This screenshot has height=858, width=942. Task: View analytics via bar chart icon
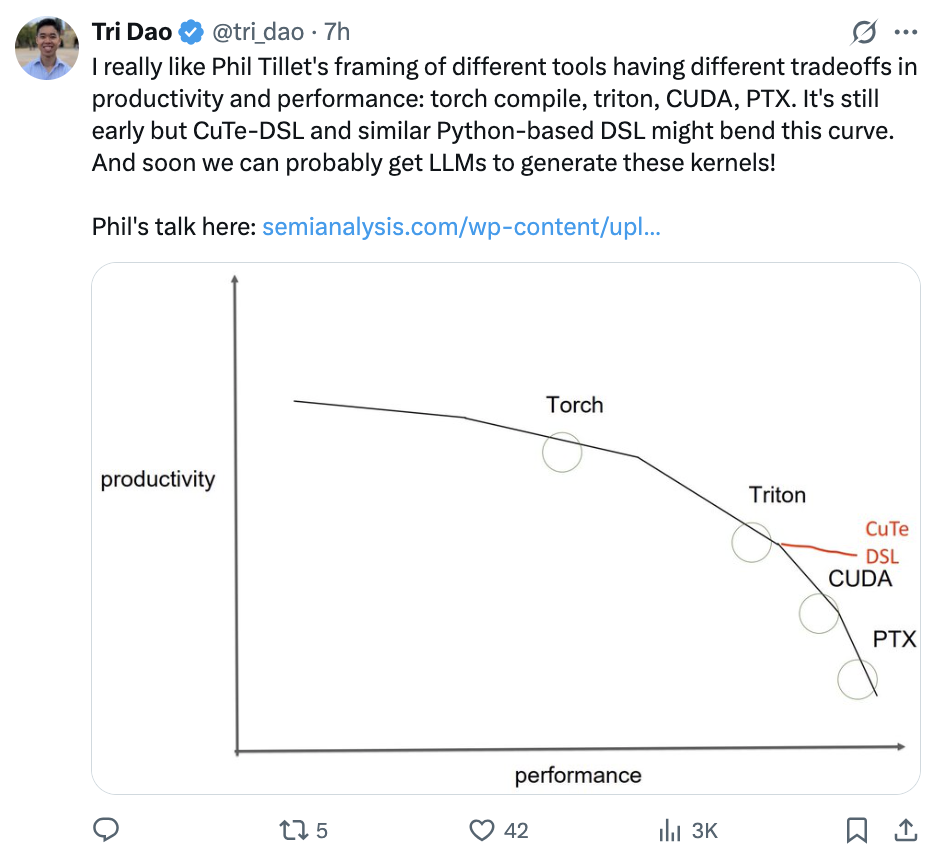[670, 831]
